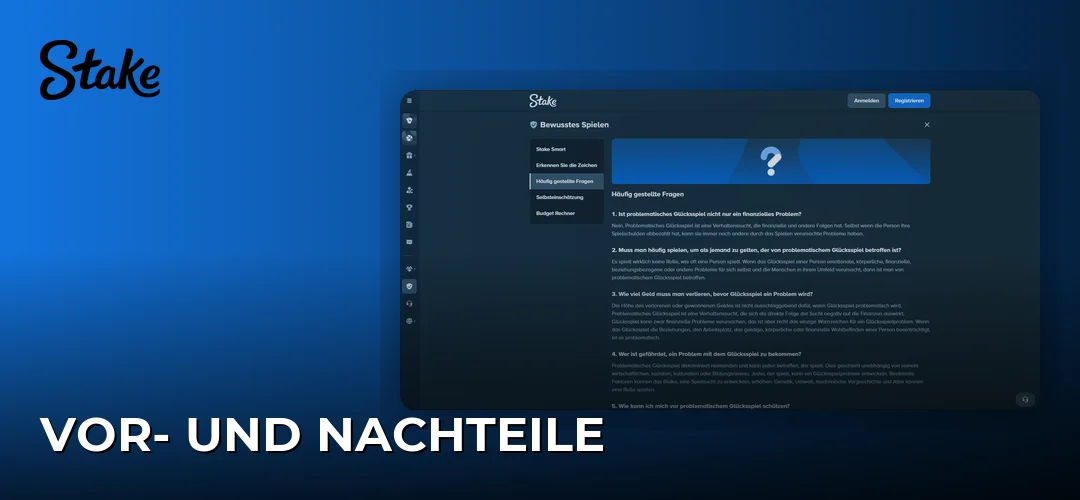Click the Registrieren button

point(909,101)
